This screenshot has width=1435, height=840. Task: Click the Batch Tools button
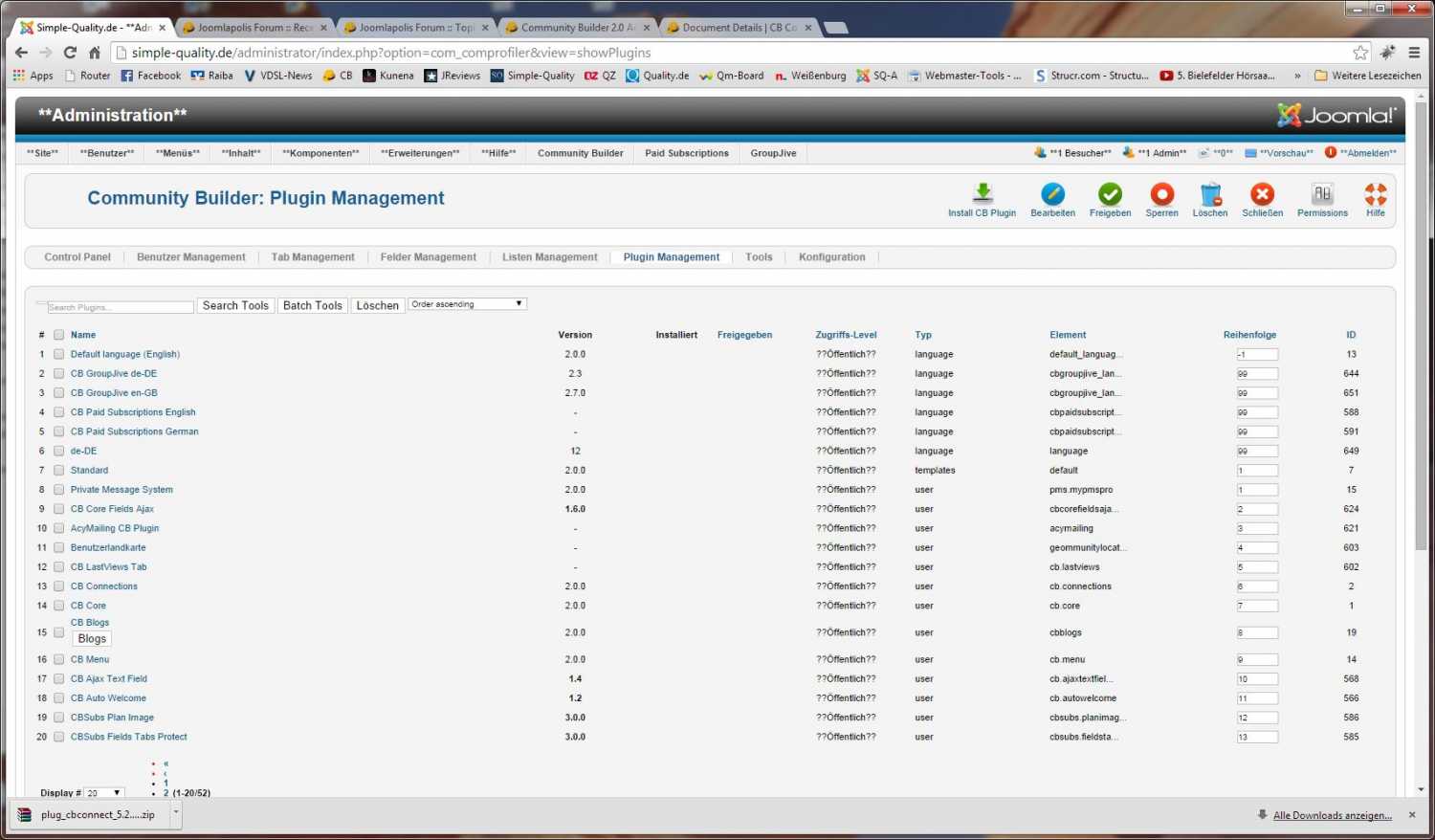coord(312,305)
